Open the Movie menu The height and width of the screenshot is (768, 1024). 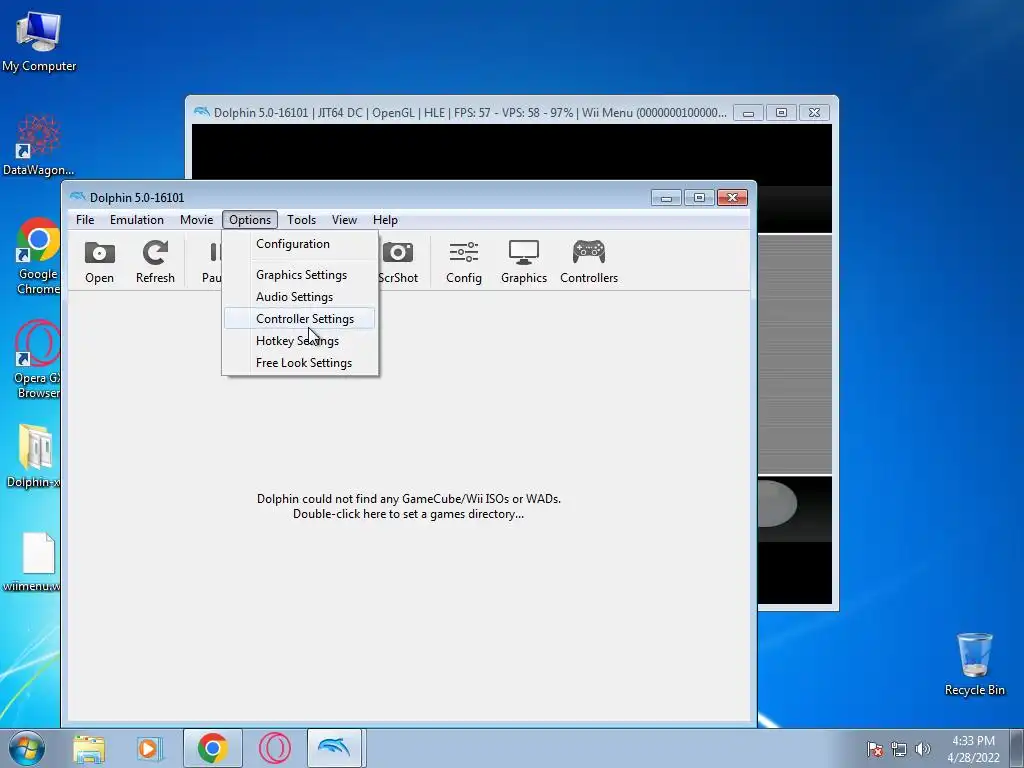click(197, 220)
